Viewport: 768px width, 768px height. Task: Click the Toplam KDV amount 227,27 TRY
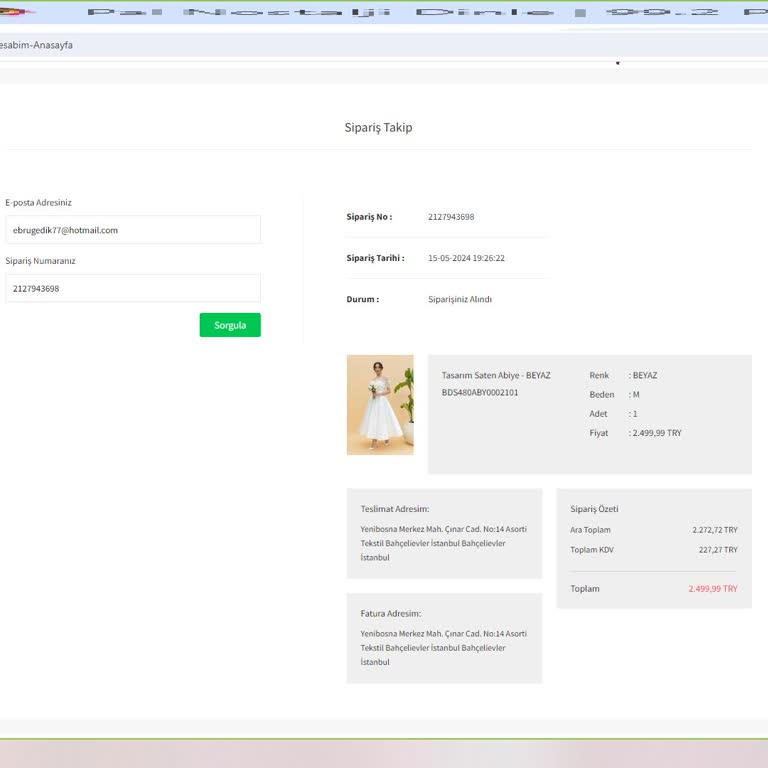(x=718, y=550)
